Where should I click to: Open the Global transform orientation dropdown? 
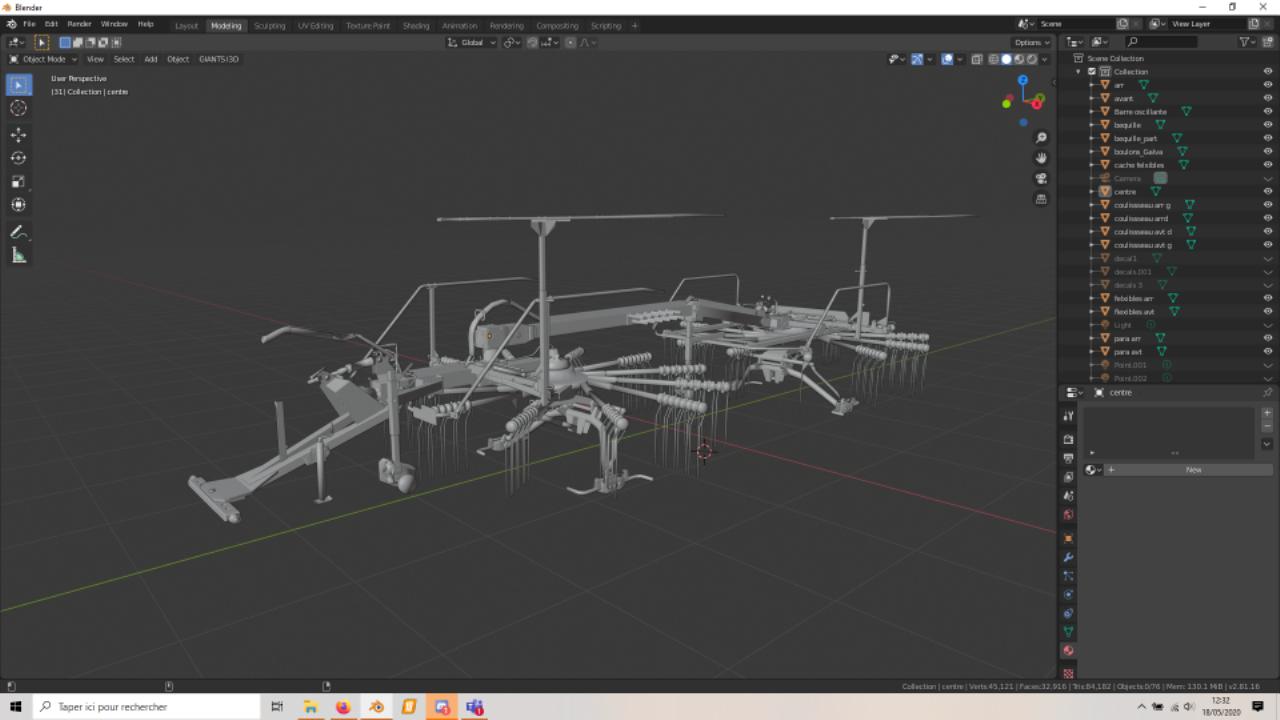(471, 42)
